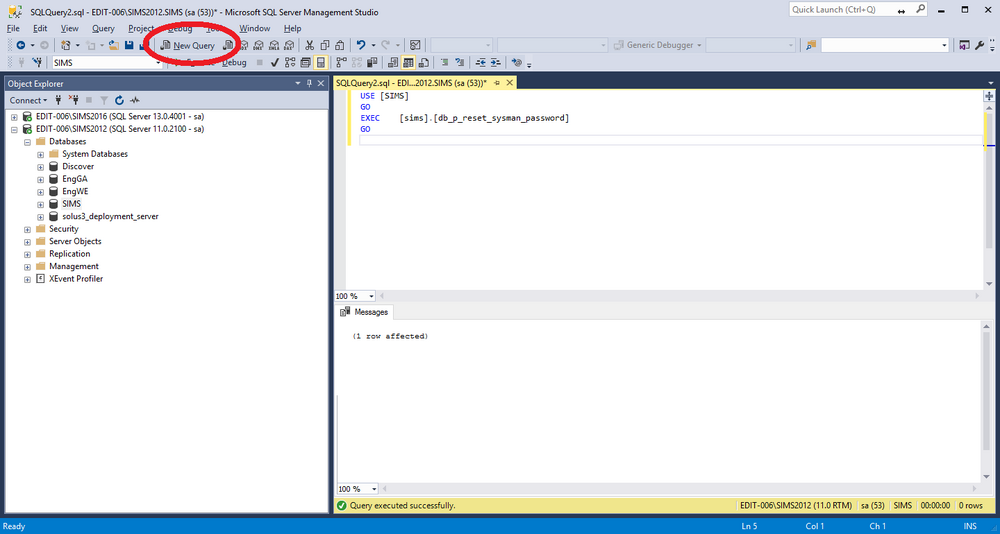The width and height of the screenshot is (1000, 534).
Task: Click the Save floppy disk icon
Action: [x=129, y=45]
